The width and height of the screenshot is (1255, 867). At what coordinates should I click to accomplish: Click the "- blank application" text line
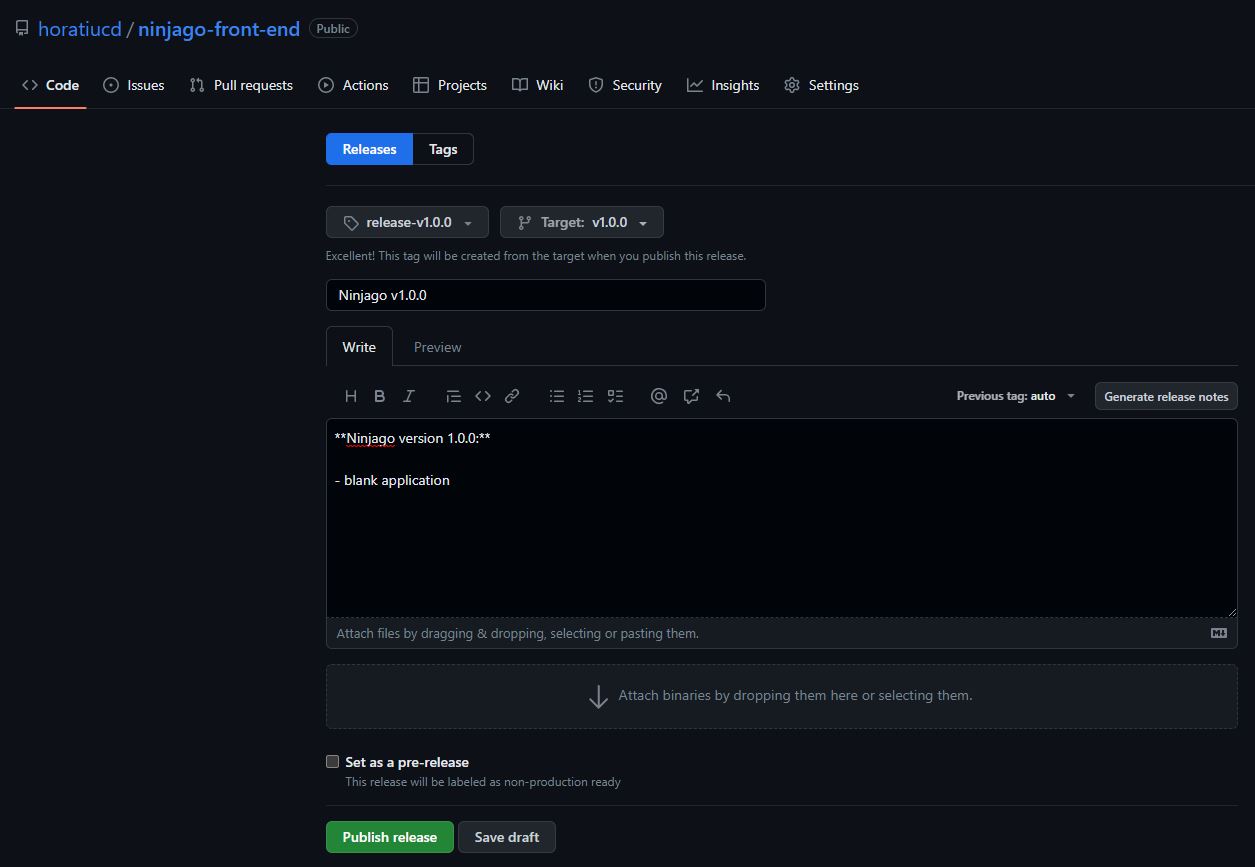[392, 480]
